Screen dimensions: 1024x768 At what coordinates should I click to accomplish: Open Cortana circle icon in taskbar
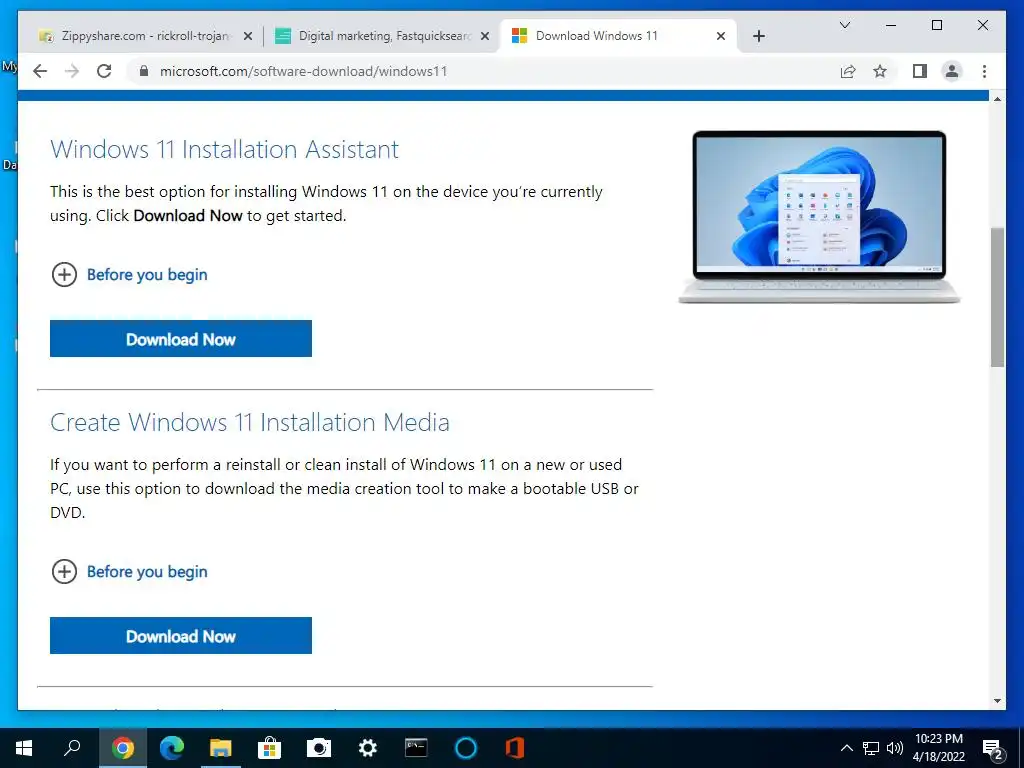point(466,748)
